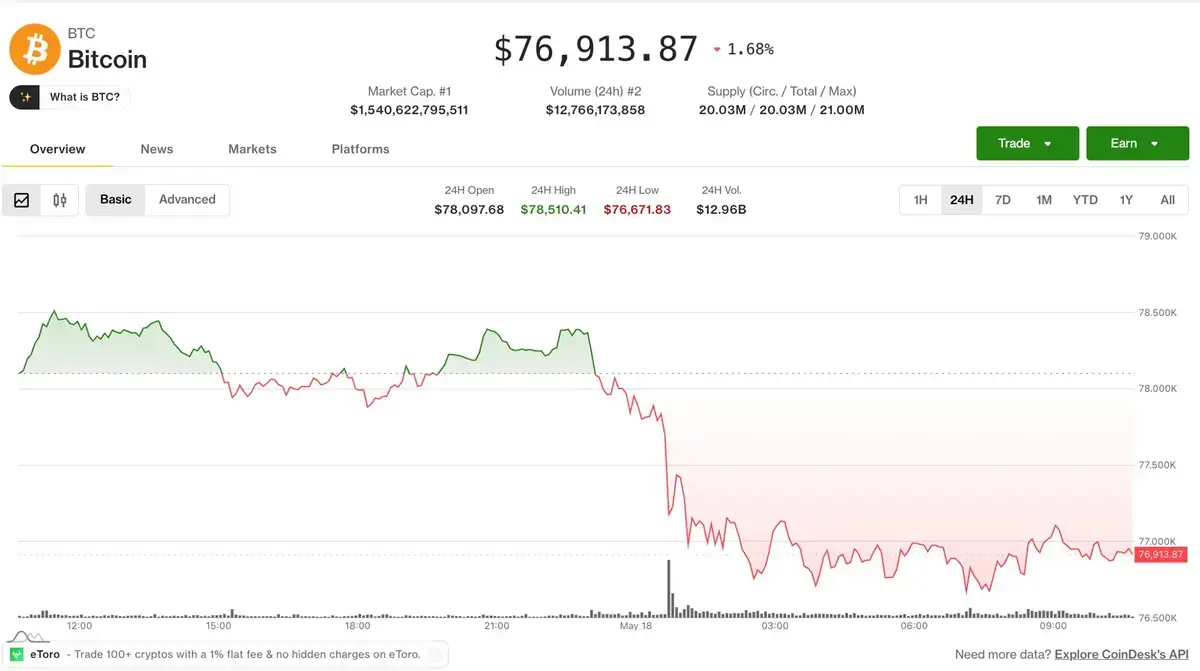Toggle chart mode to Basic
The width and height of the screenshot is (1200, 671).
pos(116,200)
